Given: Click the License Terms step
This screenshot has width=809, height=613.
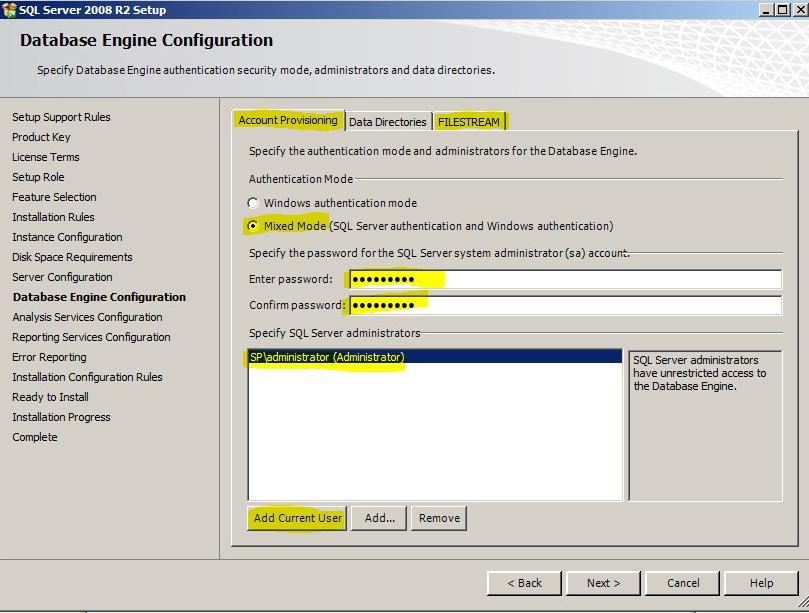Looking at the screenshot, I should pos(46,157).
